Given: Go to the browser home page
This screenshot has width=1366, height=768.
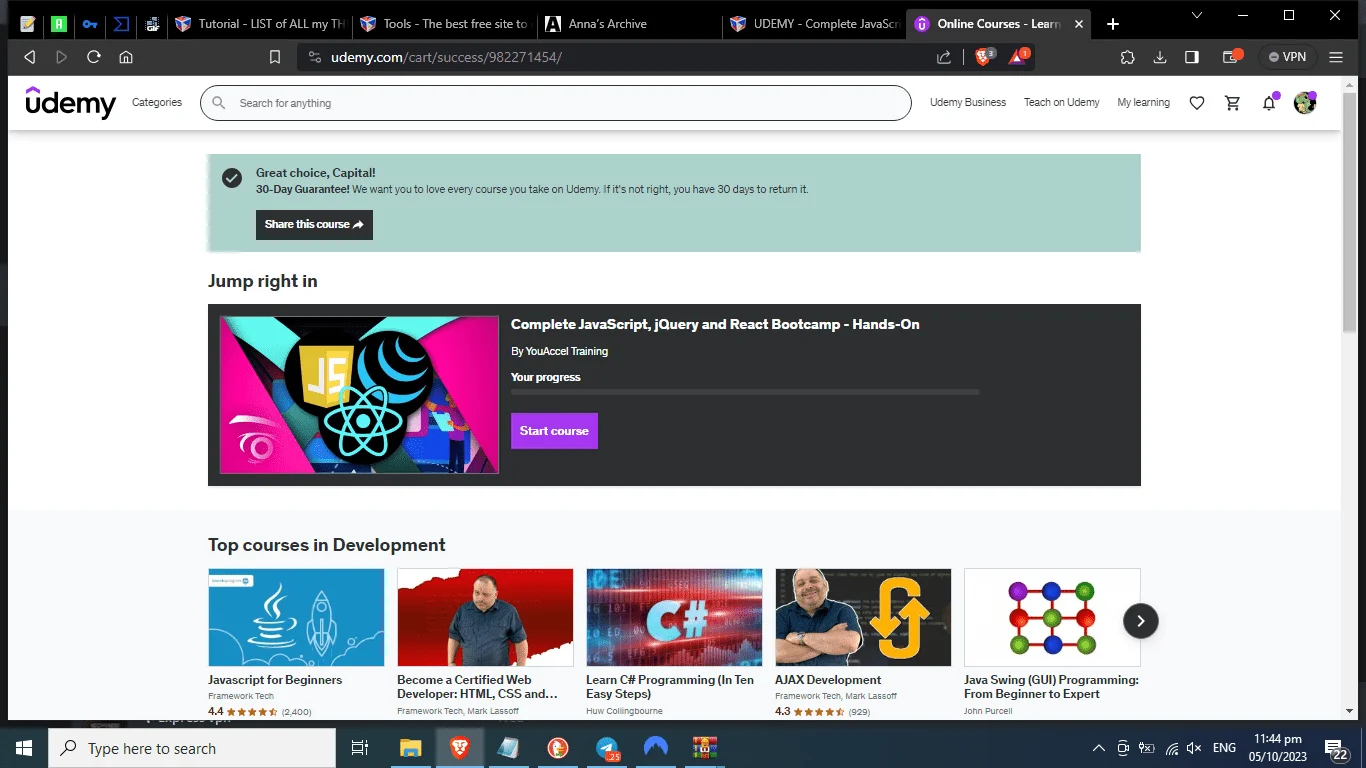Looking at the screenshot, I should pyautogui.click(x=126, y=57).
